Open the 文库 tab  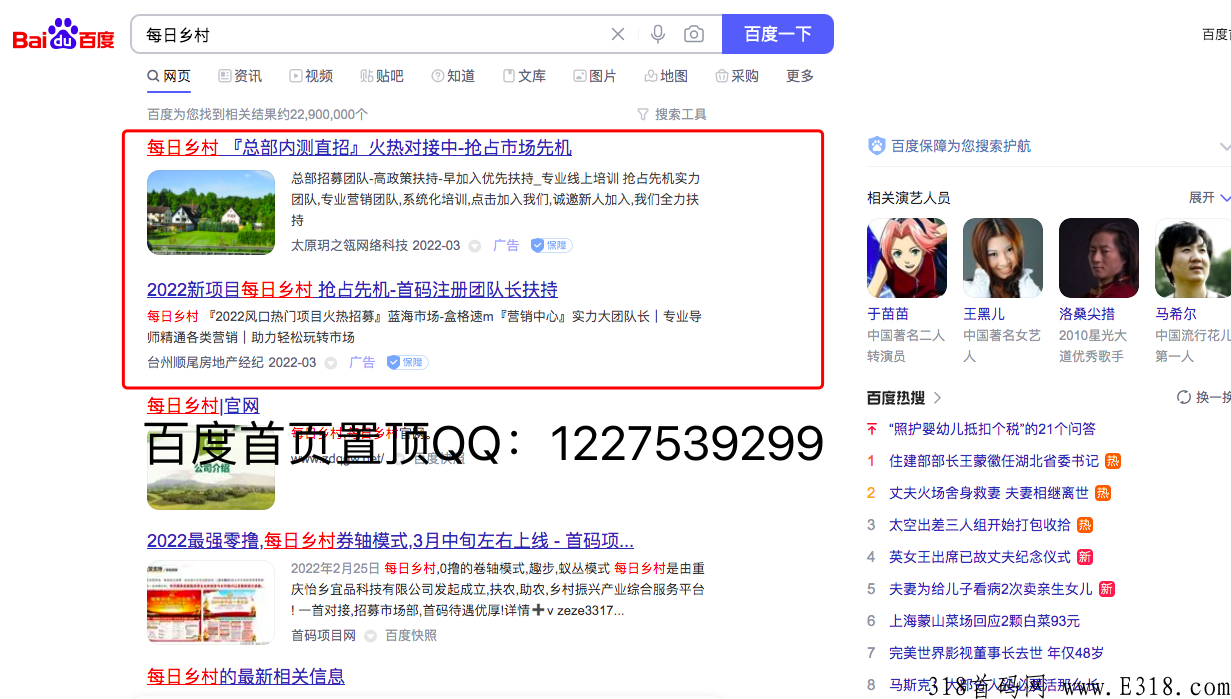click(x=524, y=76)
